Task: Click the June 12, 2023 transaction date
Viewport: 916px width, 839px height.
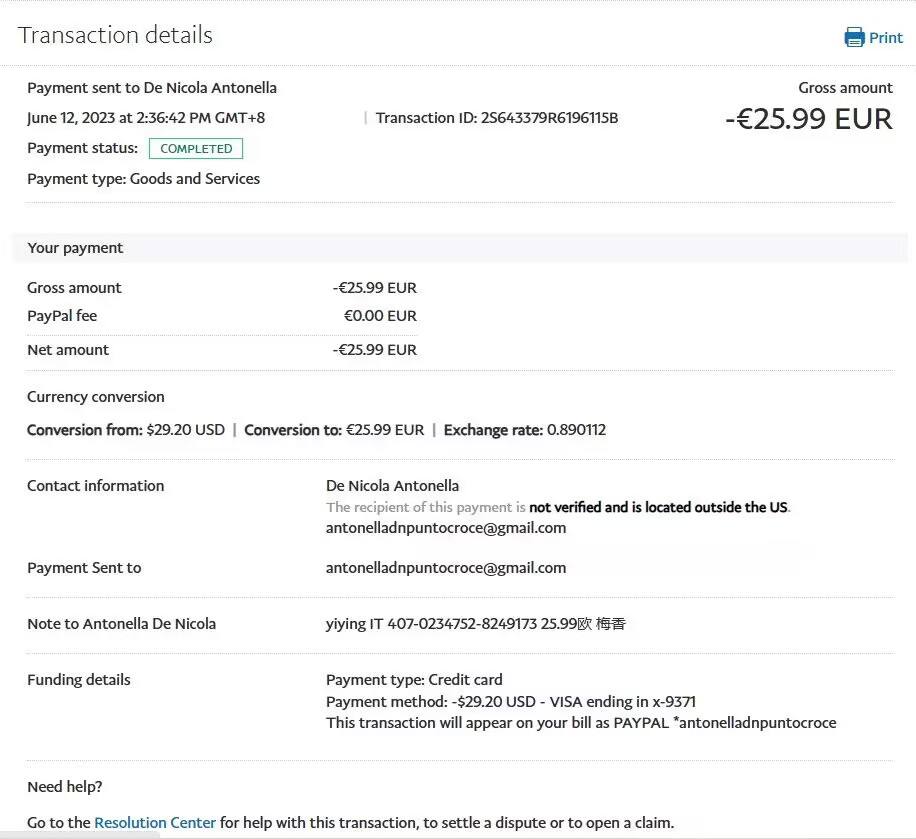Action: pyautogui.click(x=146, y=118)
